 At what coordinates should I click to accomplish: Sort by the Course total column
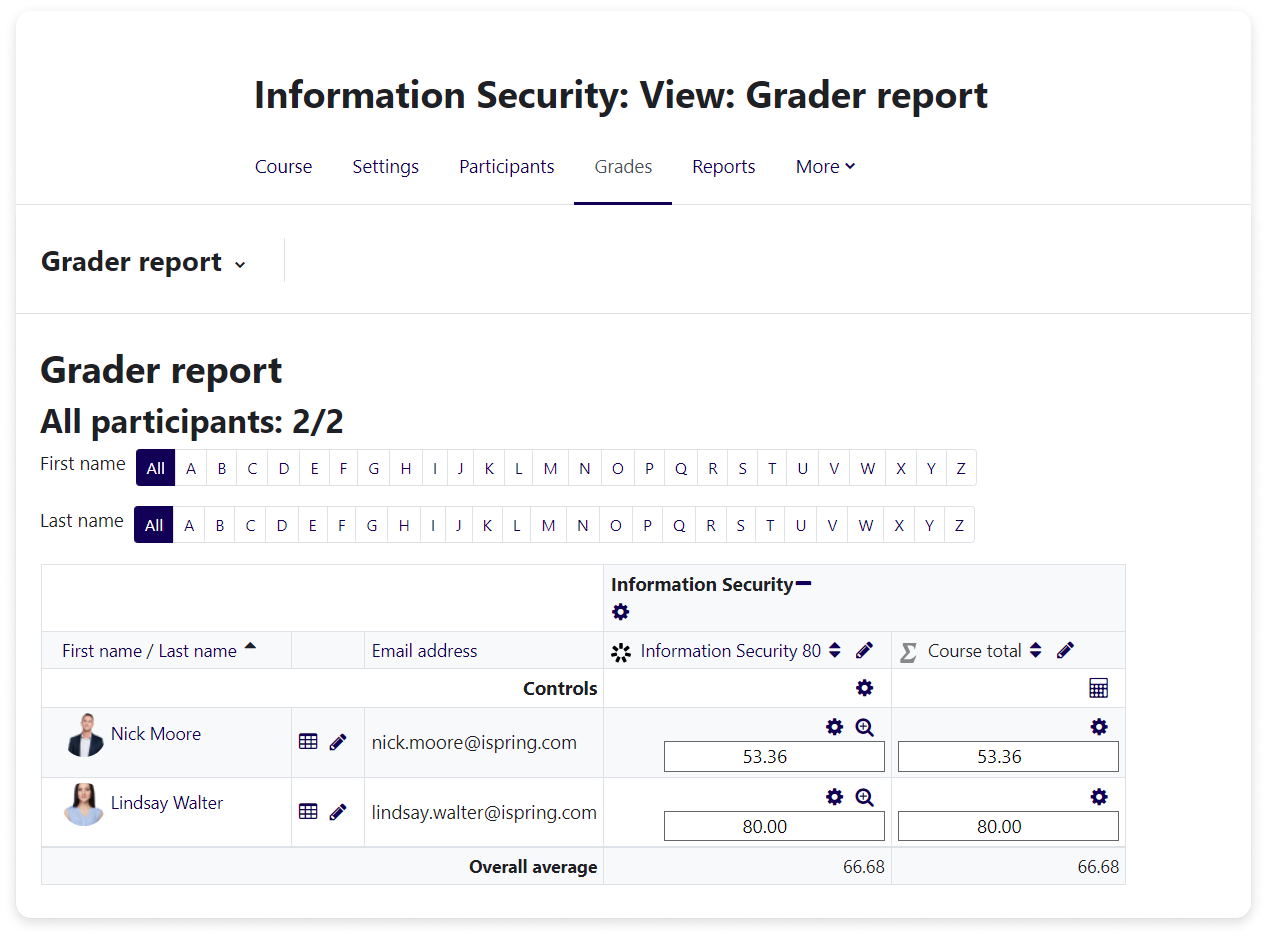(1036, 651)
